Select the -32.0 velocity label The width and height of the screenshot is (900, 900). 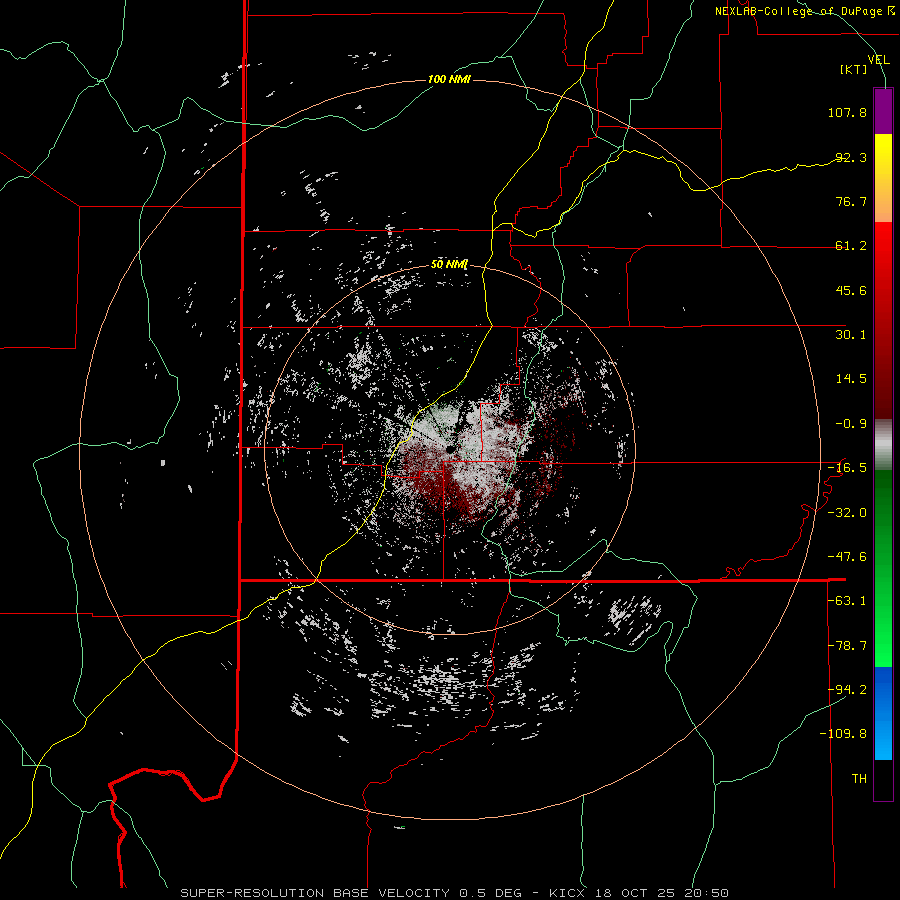pyautogui.click(x=847, y=513)
